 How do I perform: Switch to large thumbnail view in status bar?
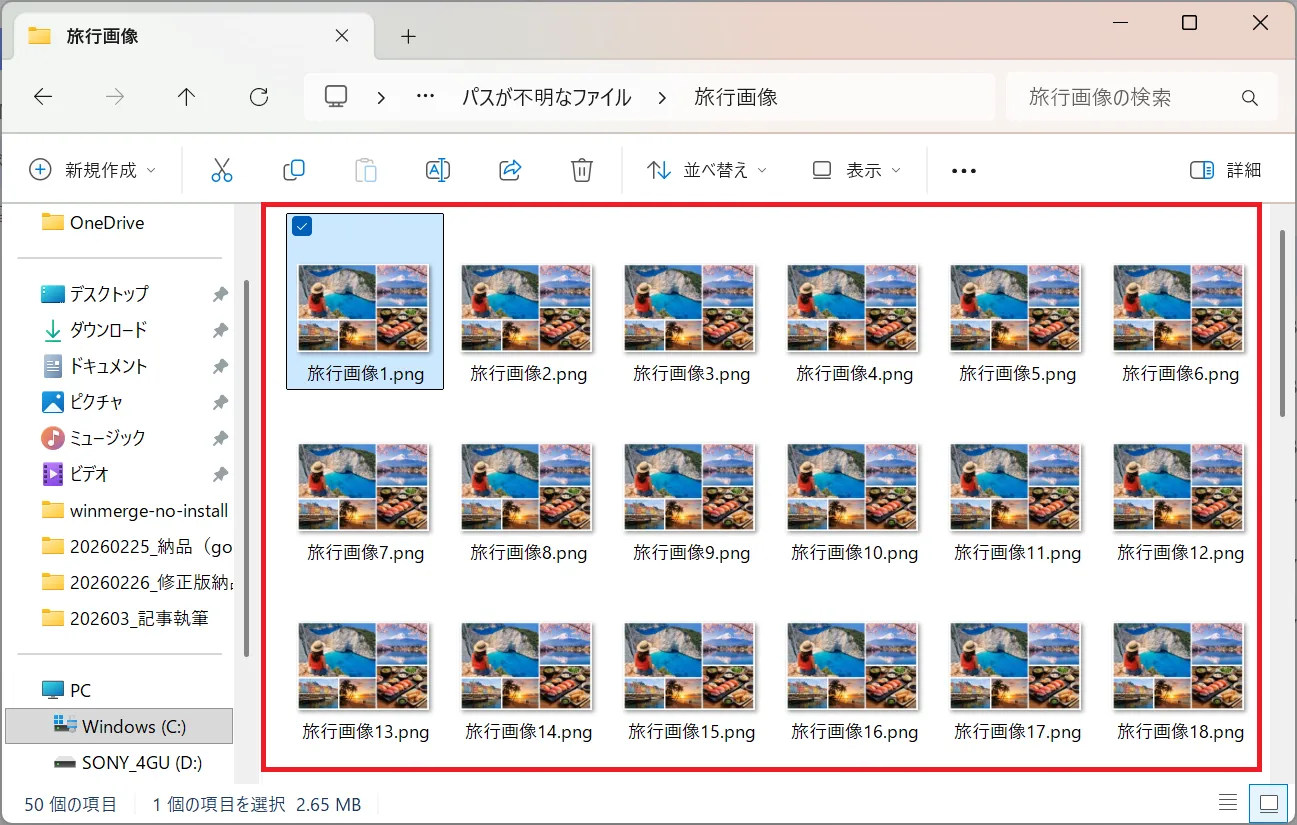tap(1268, 803)
